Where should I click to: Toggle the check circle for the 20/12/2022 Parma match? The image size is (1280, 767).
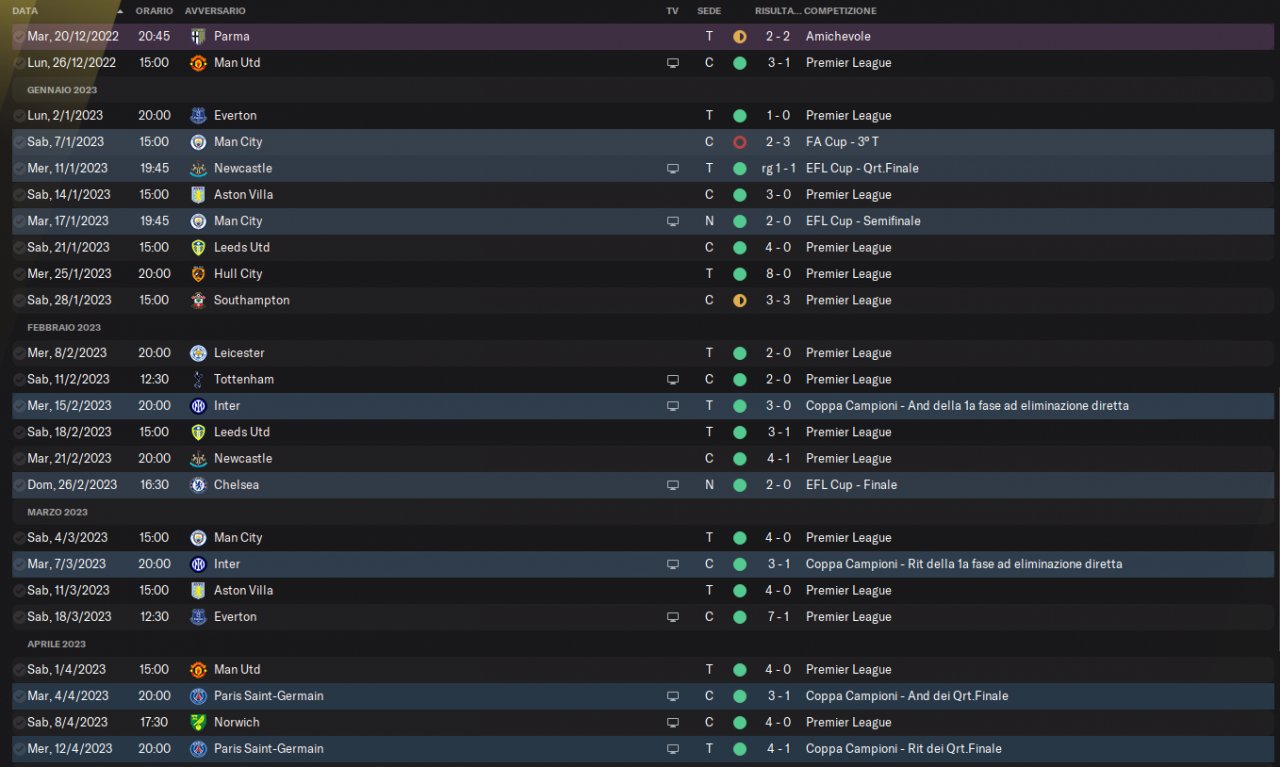tap(19, 36)
